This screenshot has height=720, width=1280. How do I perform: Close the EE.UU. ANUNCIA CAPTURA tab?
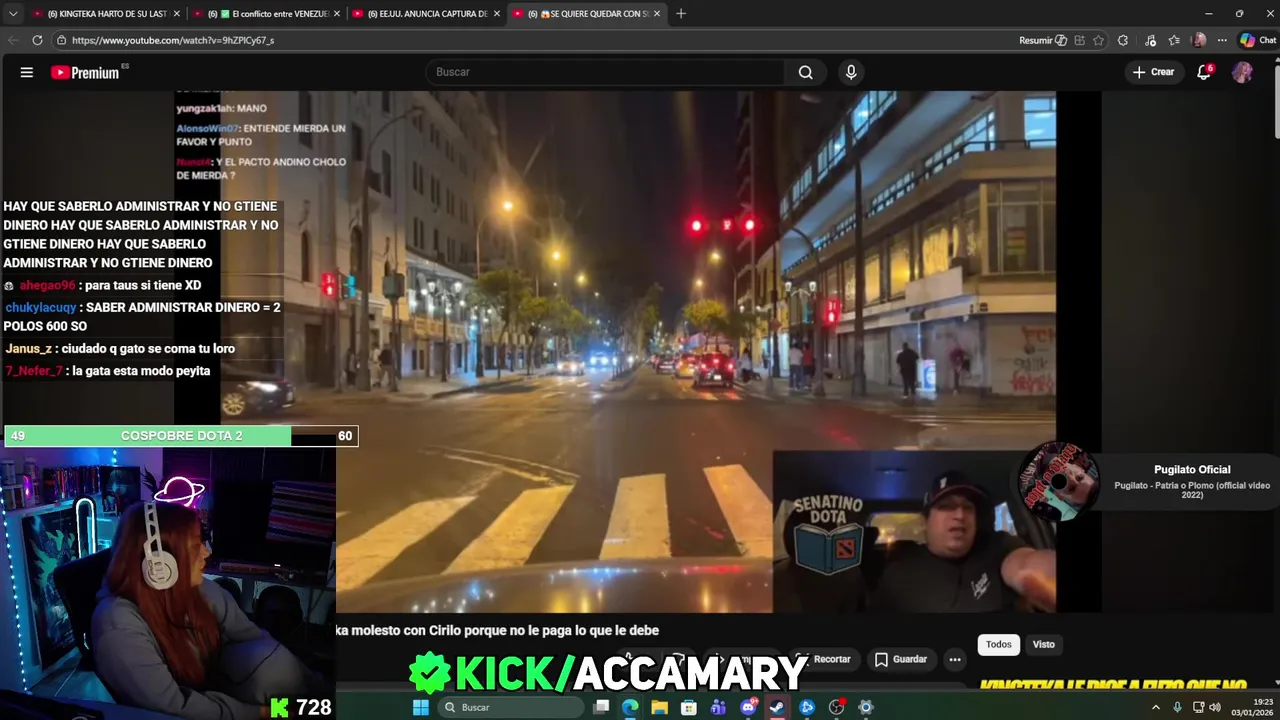pos(497,13)
